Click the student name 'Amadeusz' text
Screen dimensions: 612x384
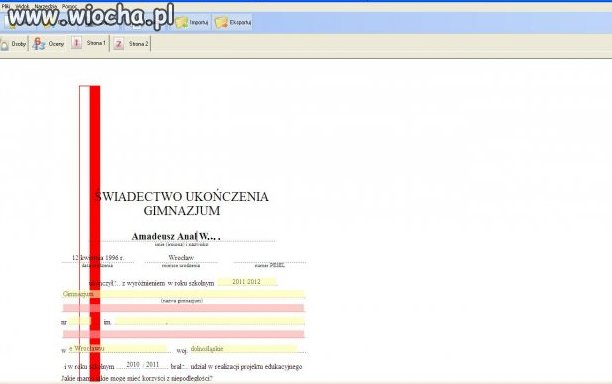pyautogui.click(x=153, y=236)
